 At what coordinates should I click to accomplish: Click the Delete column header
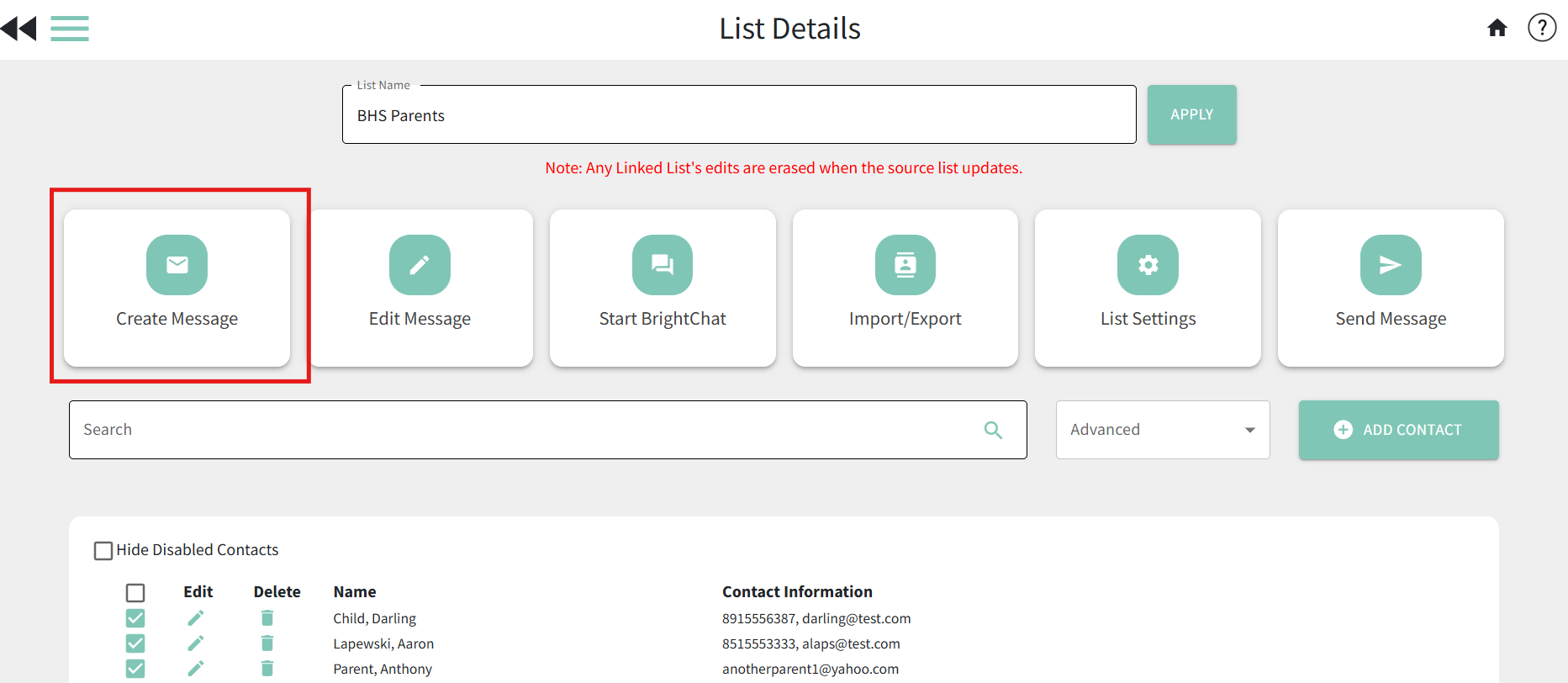tap(277, 592)
